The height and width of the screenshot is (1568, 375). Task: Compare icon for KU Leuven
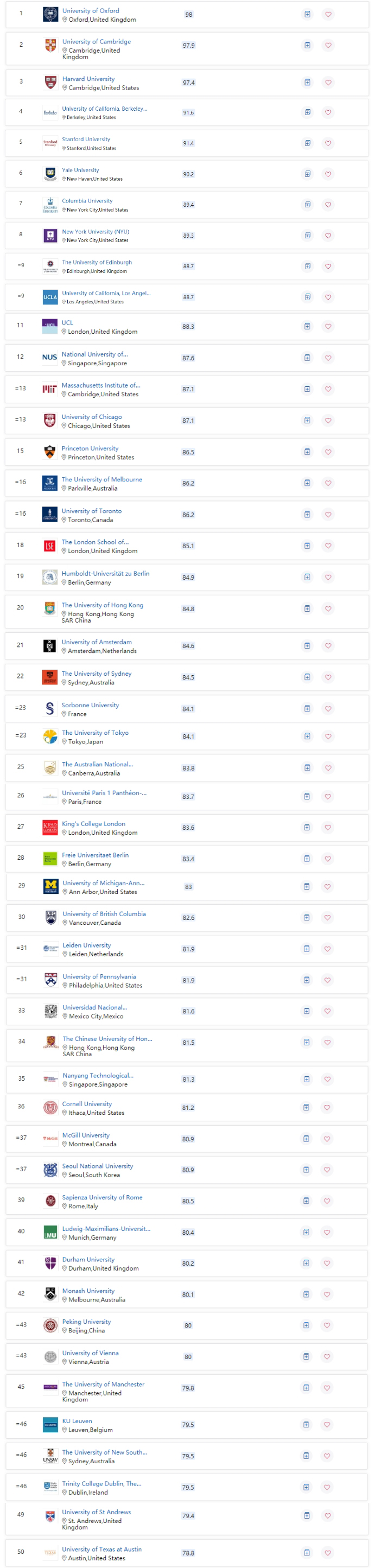point(307,1425)
